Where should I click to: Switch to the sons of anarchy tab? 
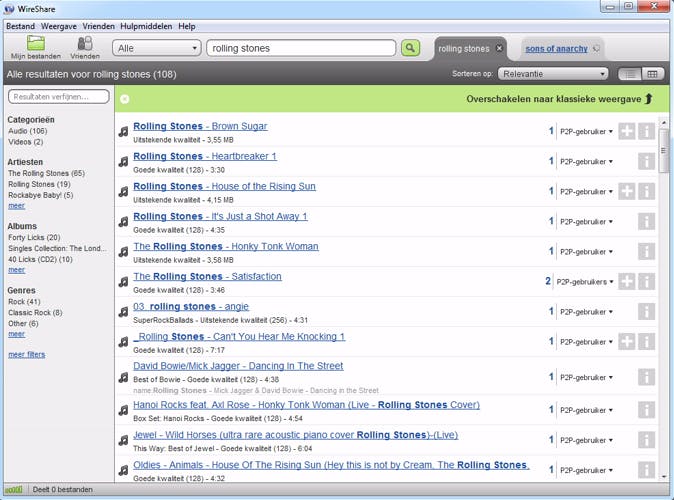pos(556,49)
